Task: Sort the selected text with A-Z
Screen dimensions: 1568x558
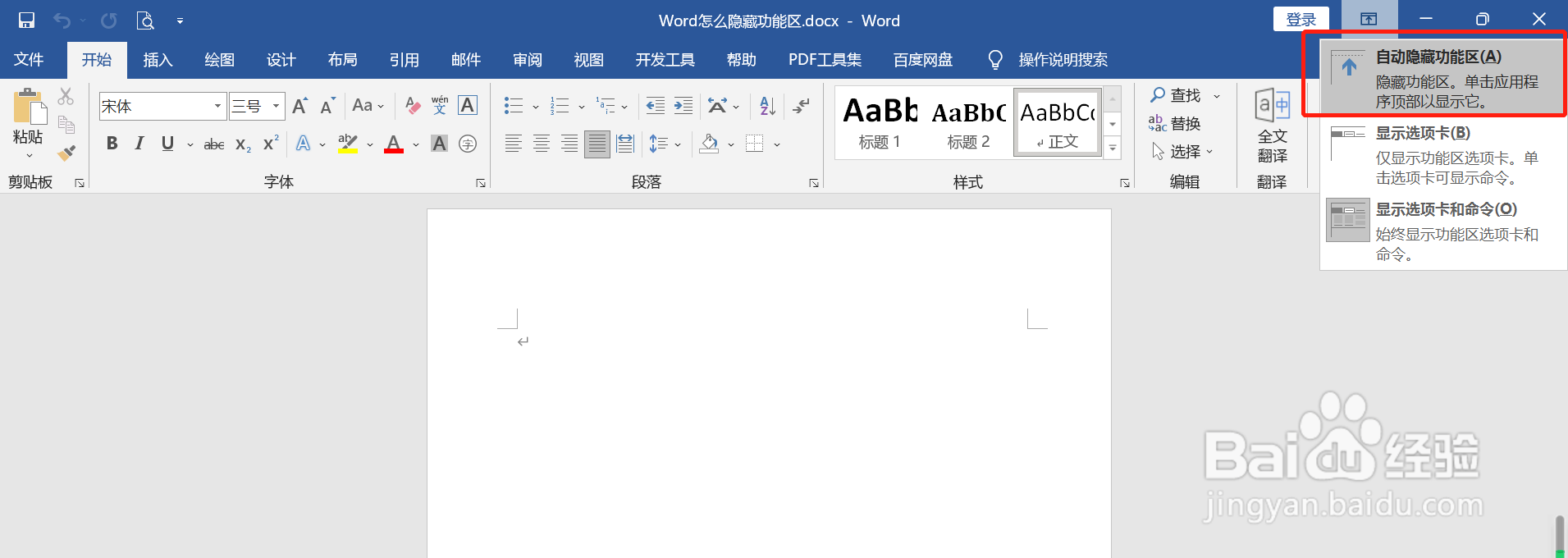Action: (x=767, y=106)
